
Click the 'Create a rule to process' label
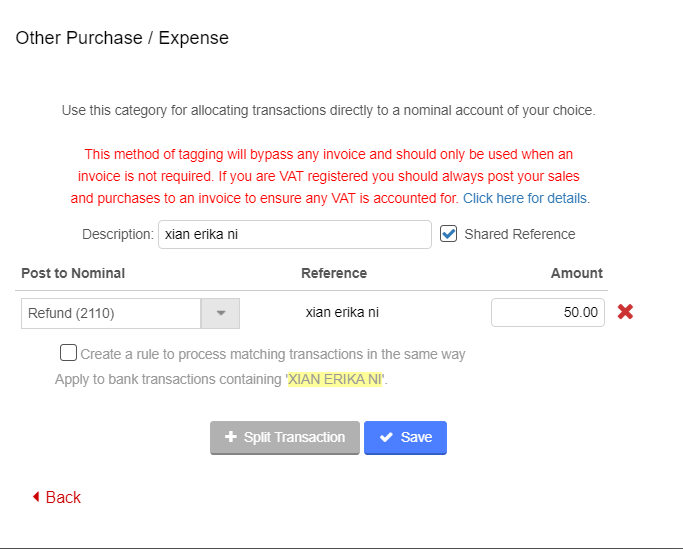272,354
